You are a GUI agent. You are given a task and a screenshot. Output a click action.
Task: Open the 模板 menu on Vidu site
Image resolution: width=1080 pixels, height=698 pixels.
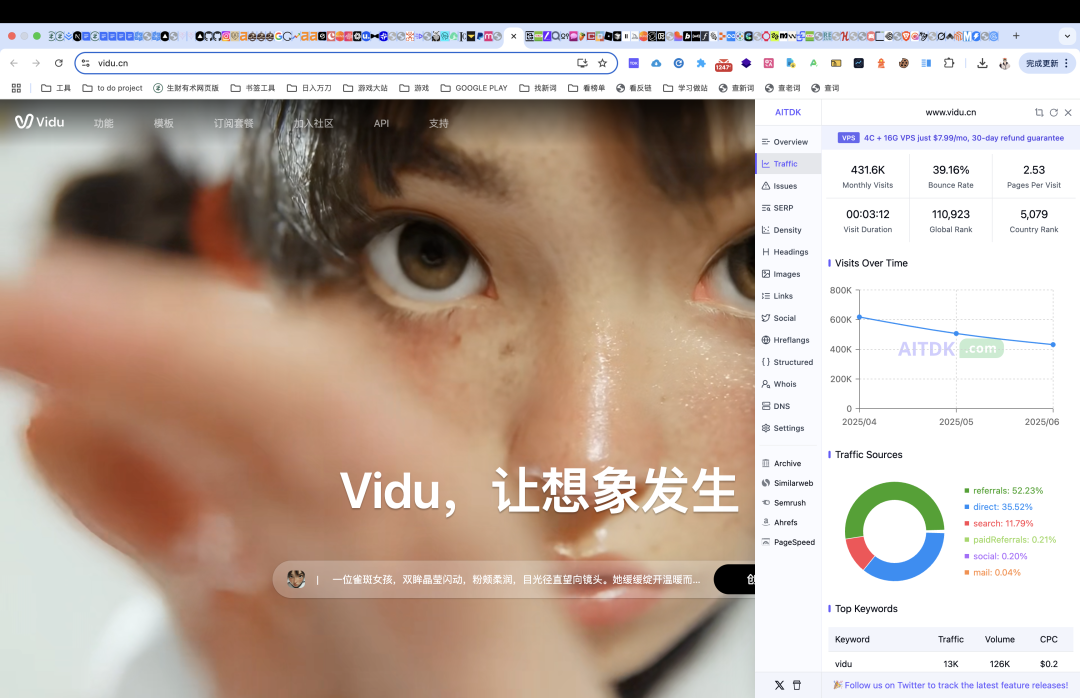[x=163, y=123]
